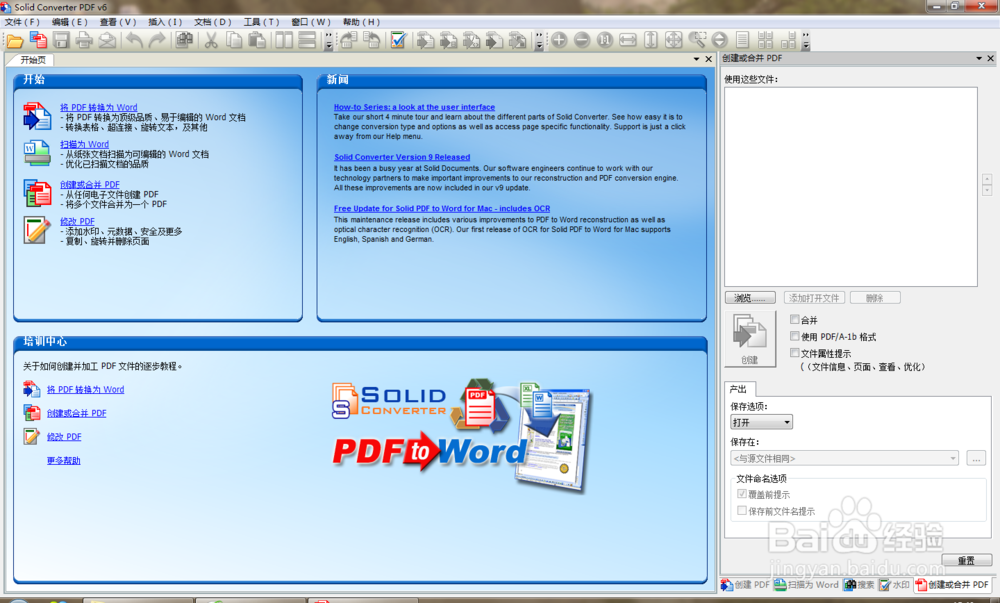
Task: Click the stacked horizontal split view icon
Action: coord(307,40)
